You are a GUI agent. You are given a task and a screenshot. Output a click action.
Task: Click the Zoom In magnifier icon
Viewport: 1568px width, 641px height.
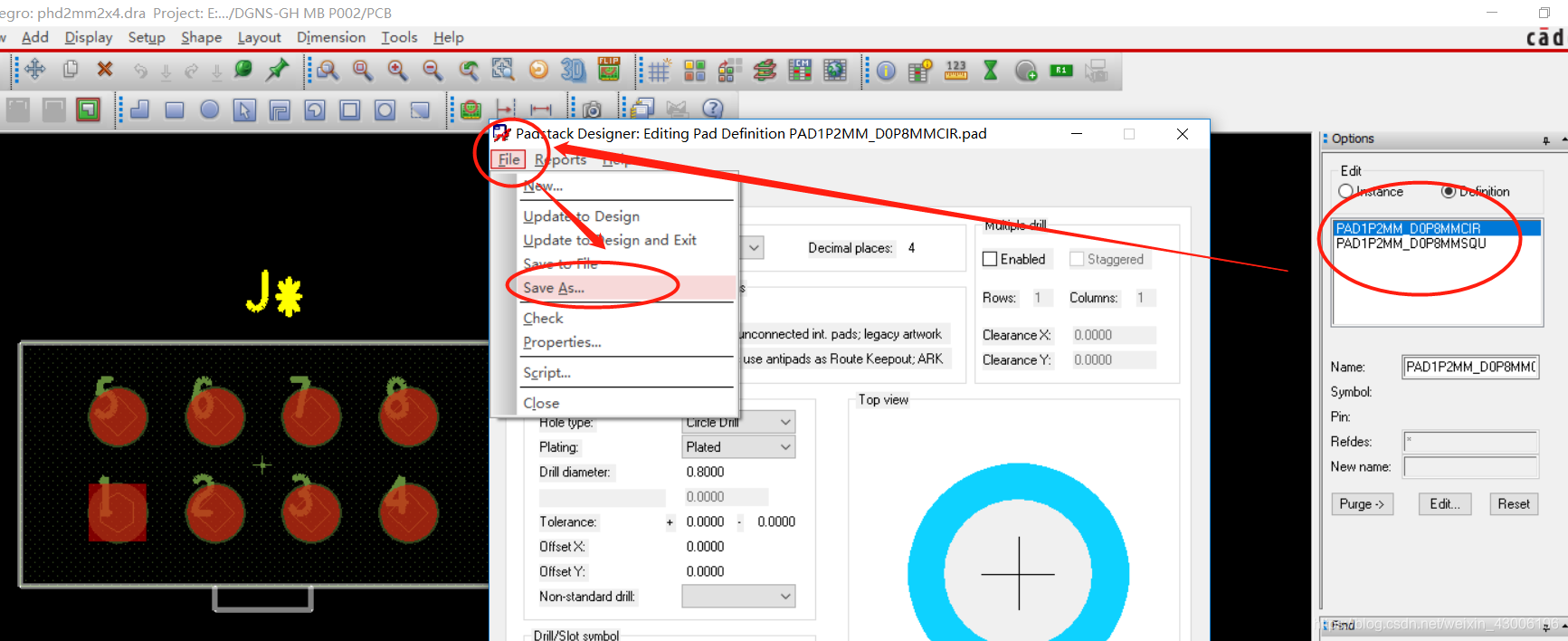click(396, 70)
